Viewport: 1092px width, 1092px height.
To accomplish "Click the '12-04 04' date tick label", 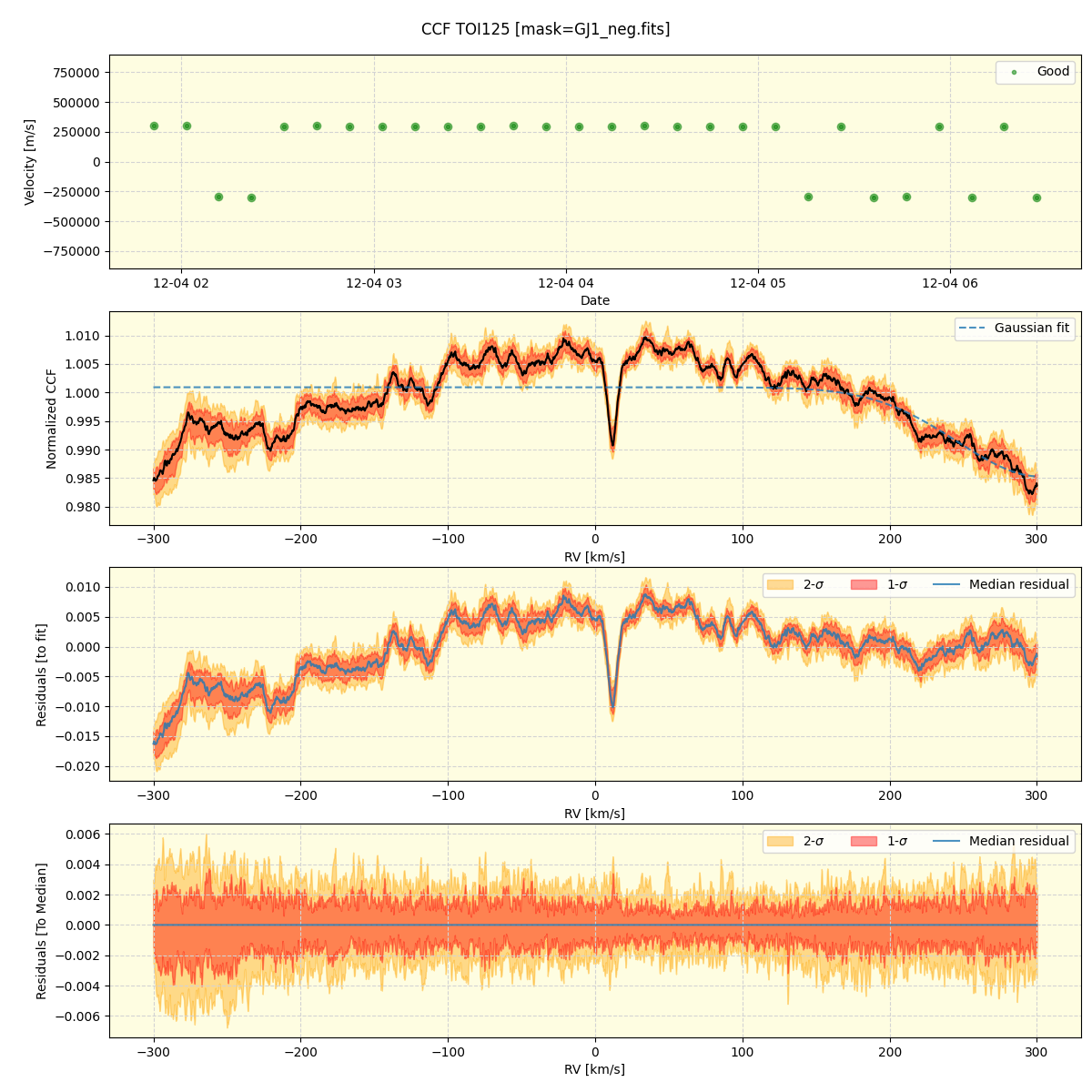I will point(566,284).
